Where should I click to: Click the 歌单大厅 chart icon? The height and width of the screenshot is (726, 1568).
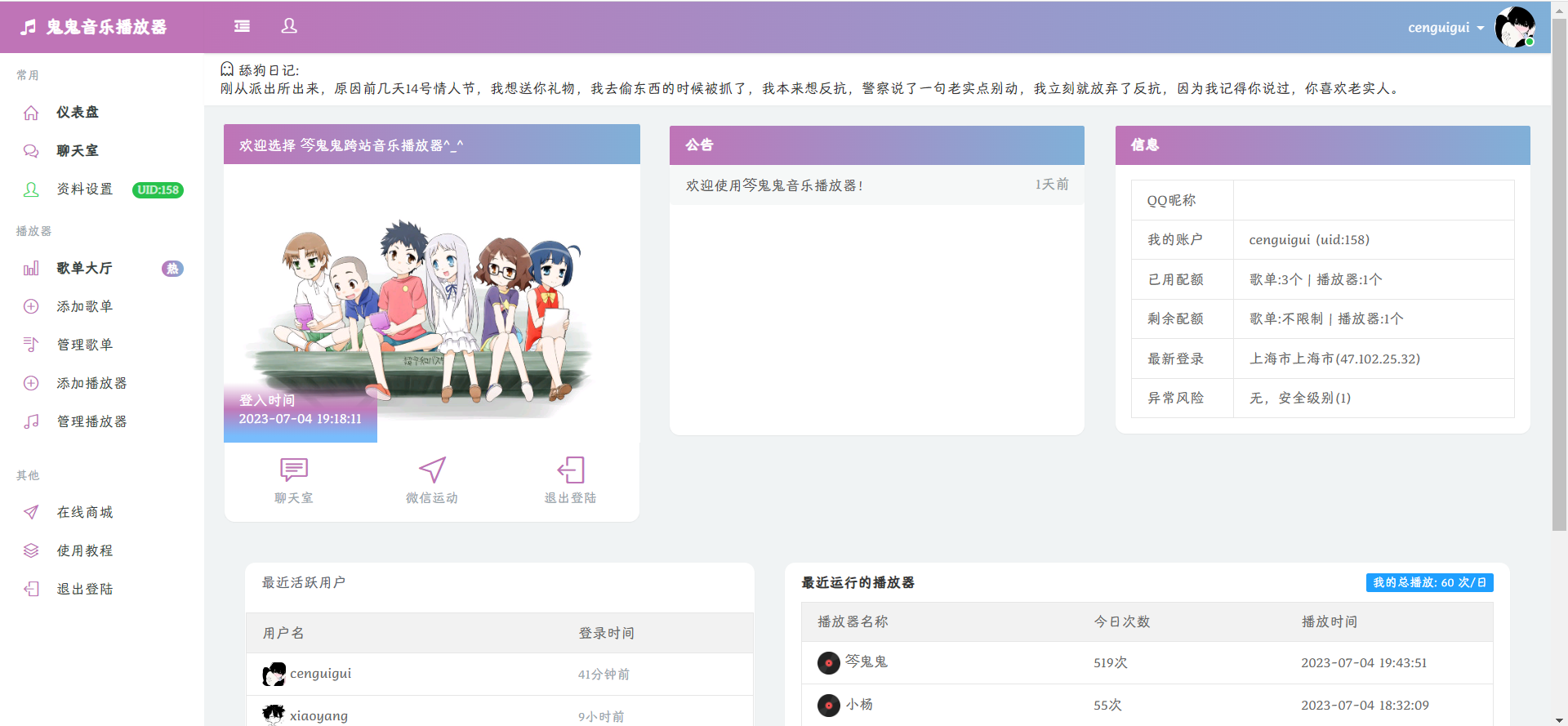point(31,269)
